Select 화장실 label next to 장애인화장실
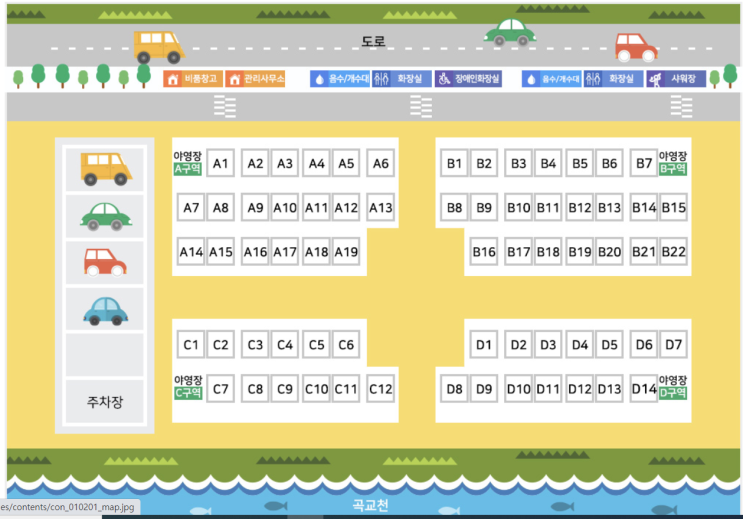 (402, 79)
